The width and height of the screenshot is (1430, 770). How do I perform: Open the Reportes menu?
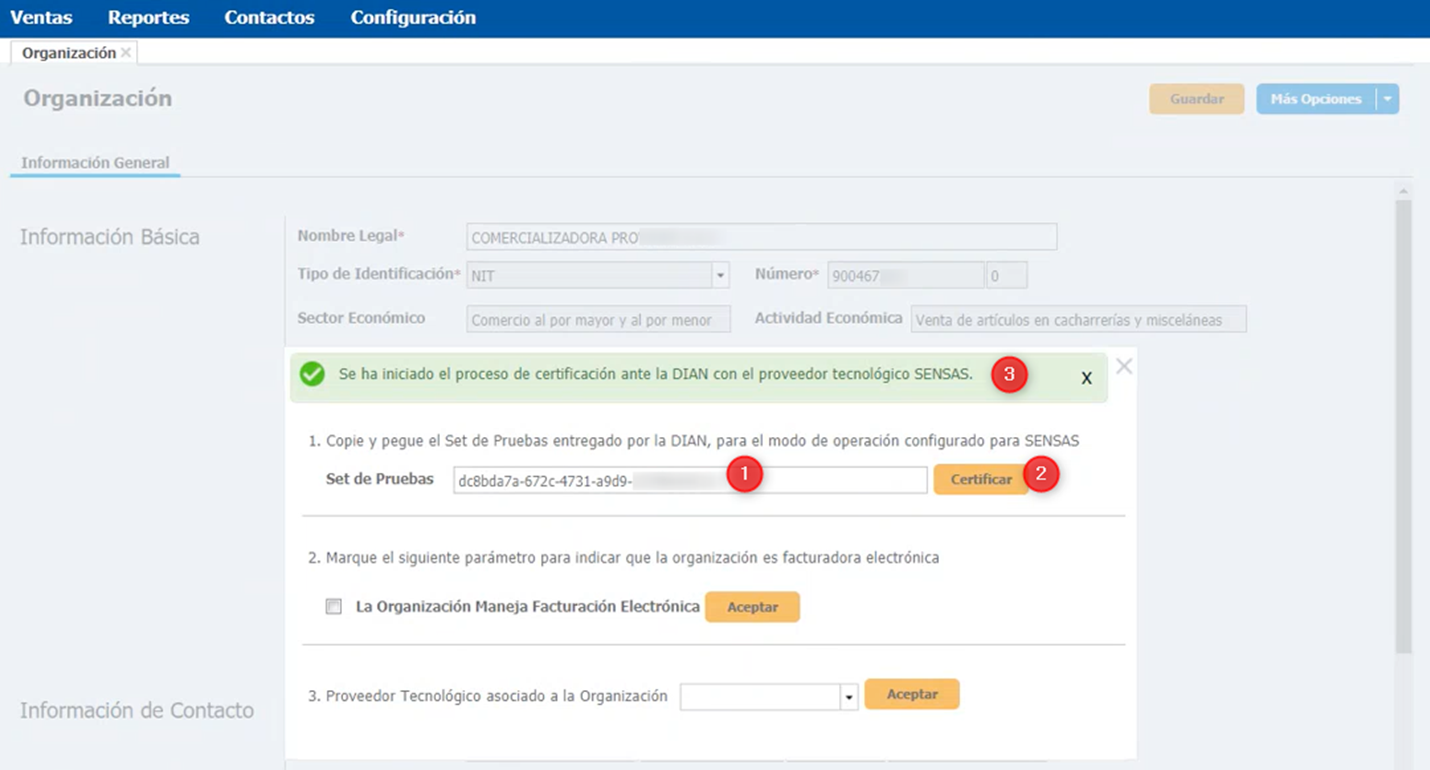[148, 18]
